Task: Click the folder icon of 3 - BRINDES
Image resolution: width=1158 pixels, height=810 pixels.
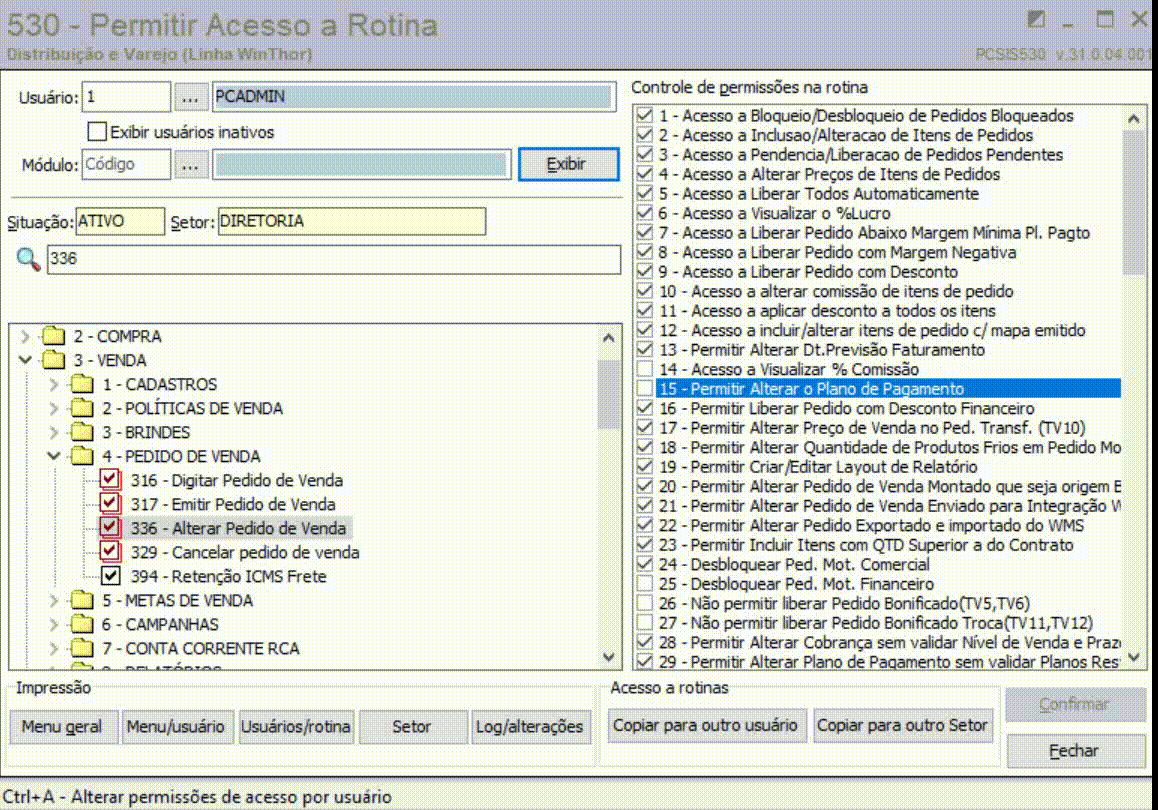Action: [x=82, y=433]
